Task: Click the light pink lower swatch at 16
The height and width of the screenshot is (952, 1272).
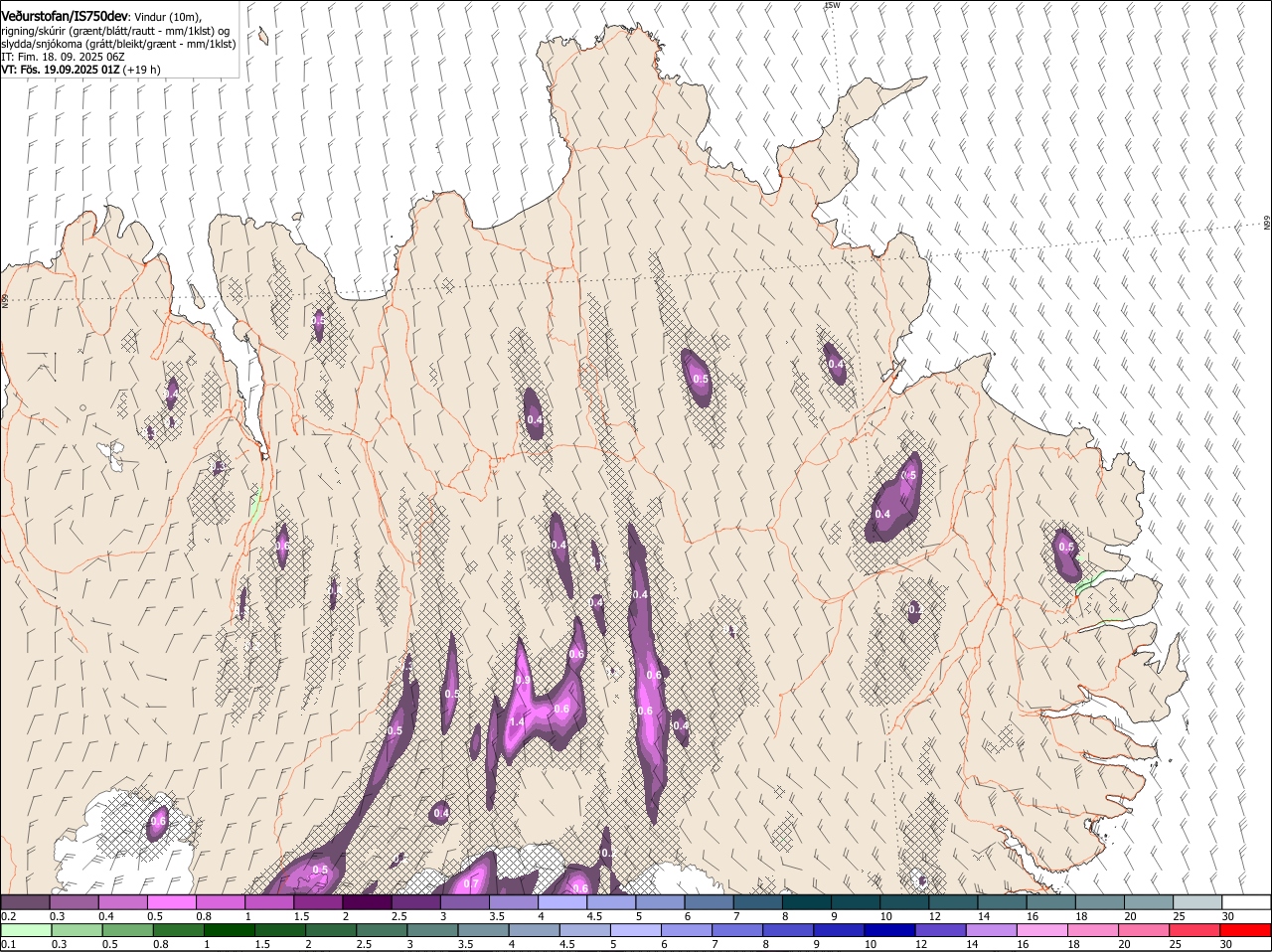Action: coord(1041,930)
